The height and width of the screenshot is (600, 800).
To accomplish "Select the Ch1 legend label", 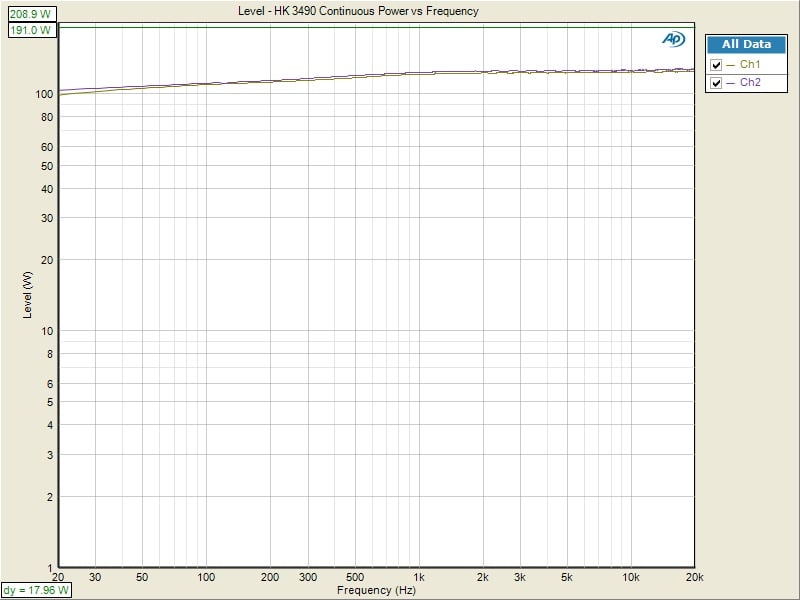I will coord(750,65).
